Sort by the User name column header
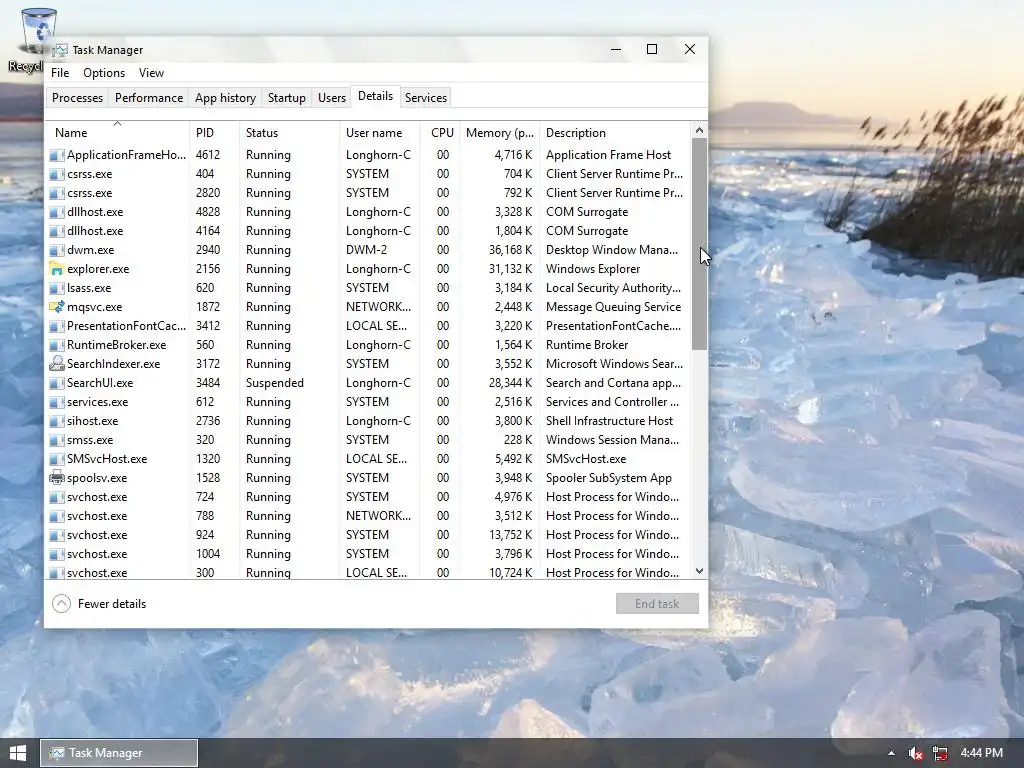 click(x=380, y=133)
